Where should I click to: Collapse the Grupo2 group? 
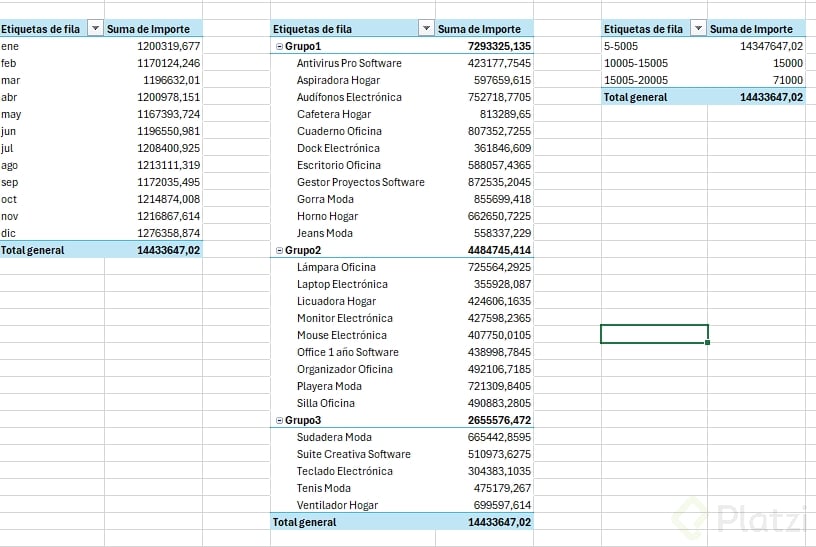(x=279, y=250)
